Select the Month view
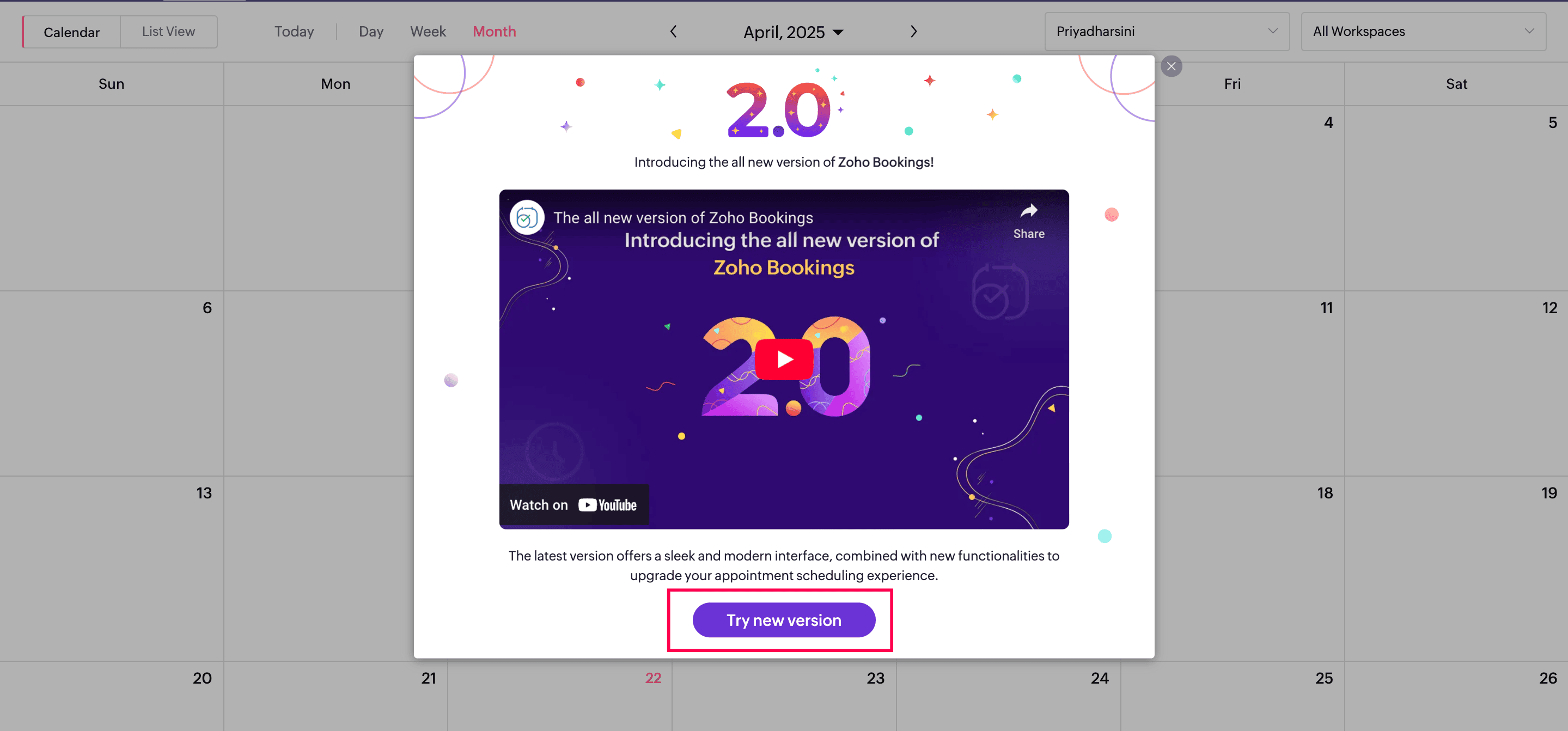1568x731 pixels. click(x=495, y=32)
